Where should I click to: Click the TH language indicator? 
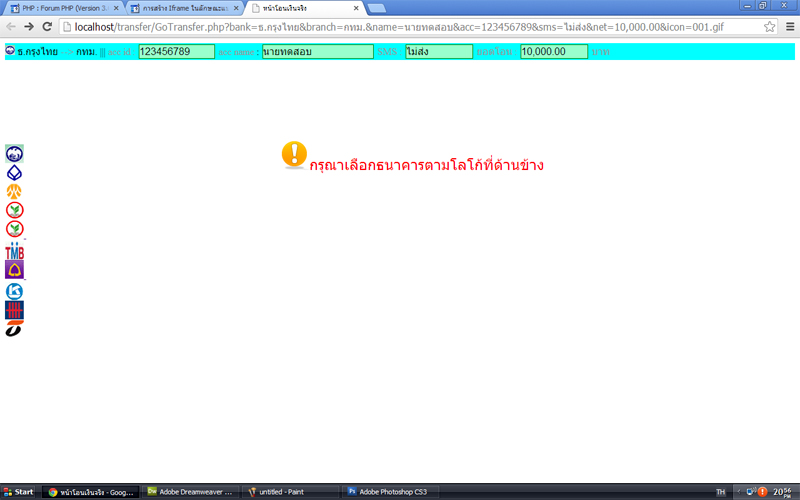click(x=720, y=492)
